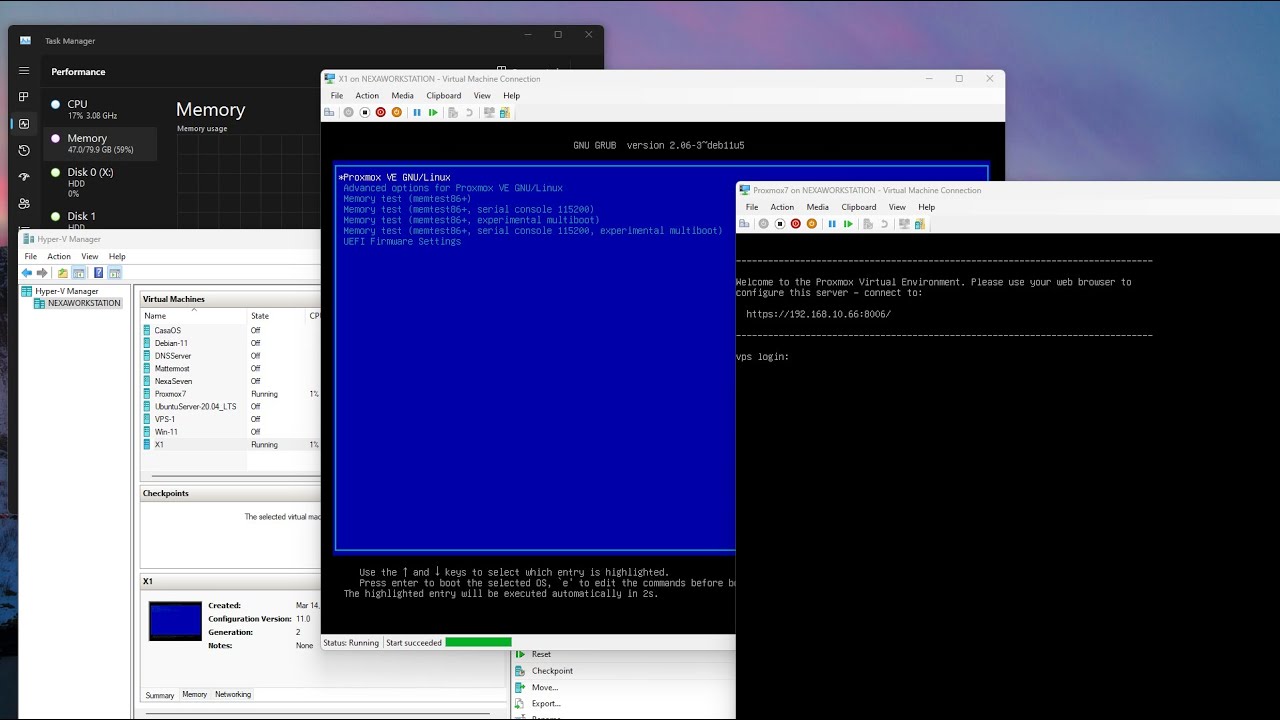Image resolution: width=1280 pixels, height=720 pixels.
Task: Select CasaOS virtual machine row
Action: (230, 330)
